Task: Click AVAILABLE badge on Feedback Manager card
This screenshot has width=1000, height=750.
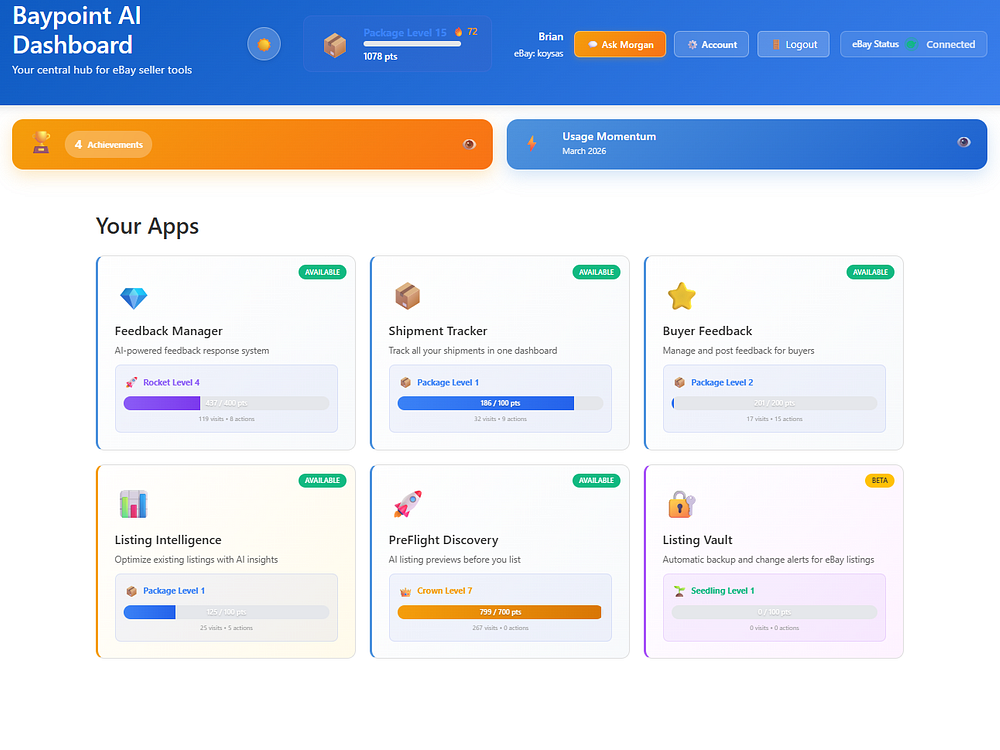Action: 322,272
